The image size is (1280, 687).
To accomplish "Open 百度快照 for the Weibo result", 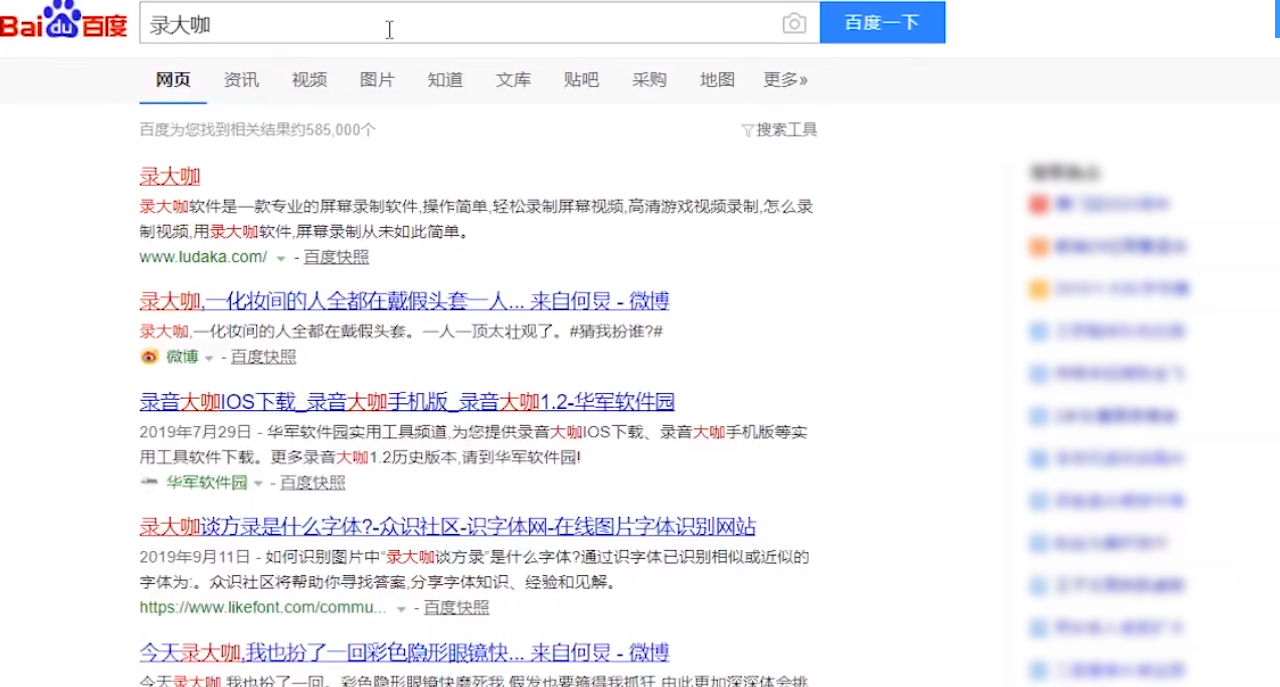I will [264, 357].
